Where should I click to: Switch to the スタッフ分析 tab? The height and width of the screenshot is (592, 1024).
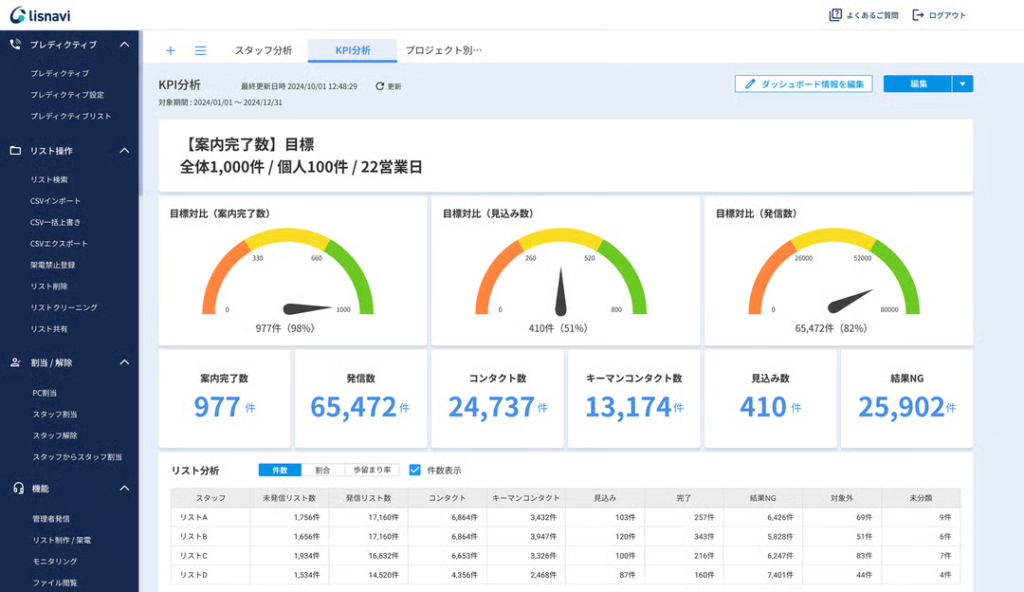pos(263,50)
